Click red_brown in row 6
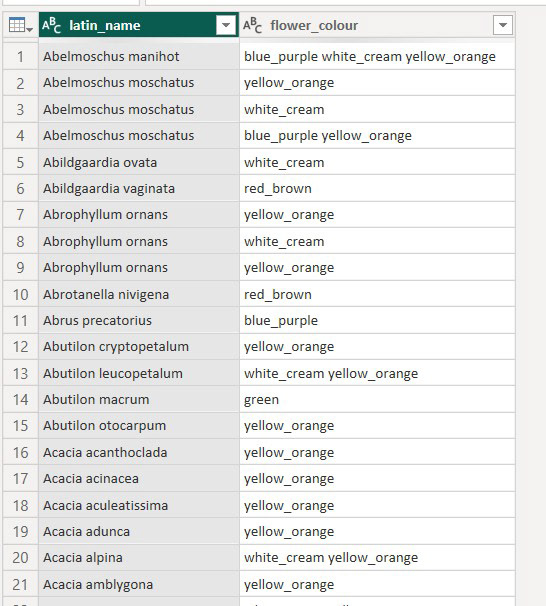The width and height of the screenshot is (546, 606). 377,189
